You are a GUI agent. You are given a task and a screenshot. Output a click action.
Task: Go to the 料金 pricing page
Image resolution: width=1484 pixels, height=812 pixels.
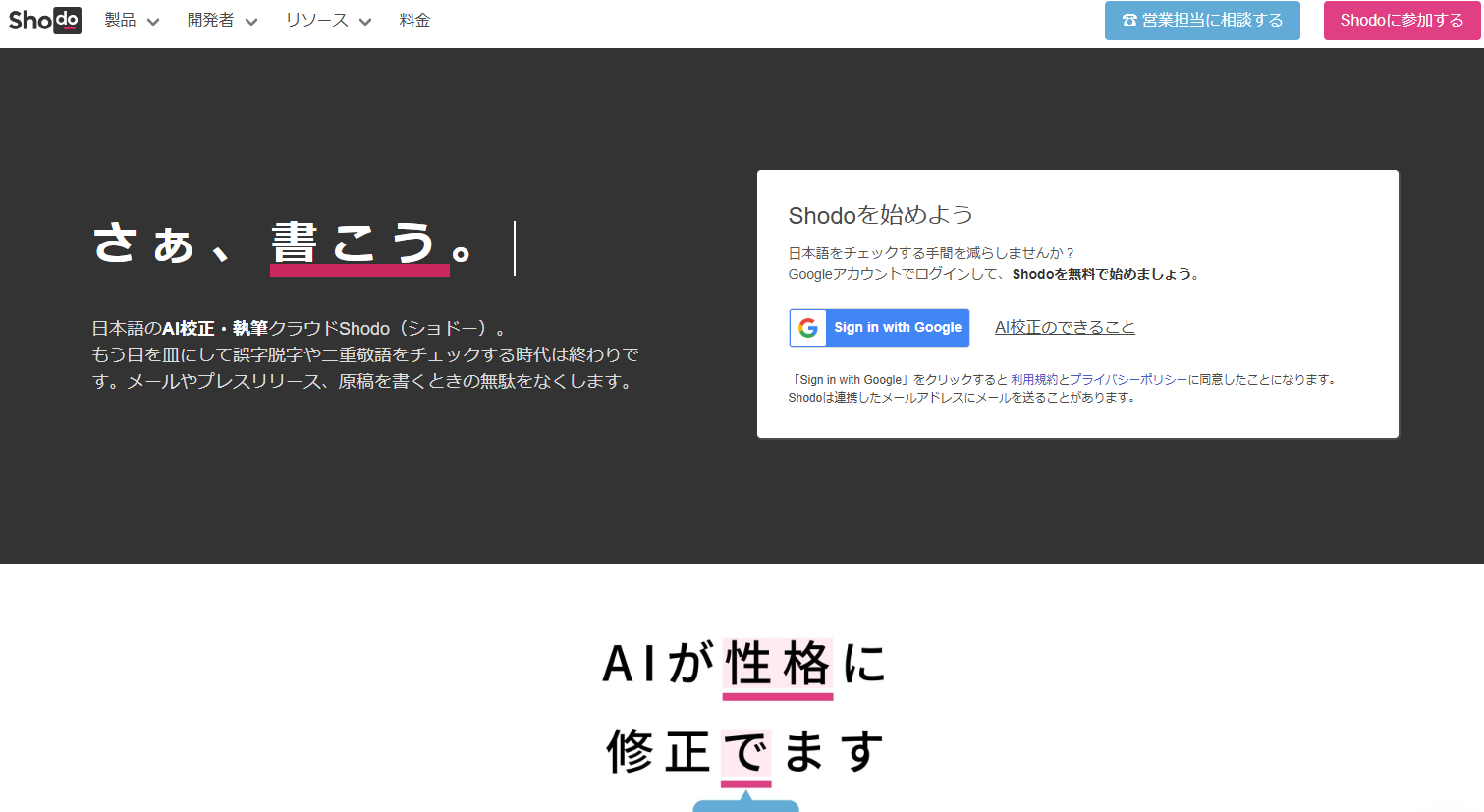coord(414,21)
